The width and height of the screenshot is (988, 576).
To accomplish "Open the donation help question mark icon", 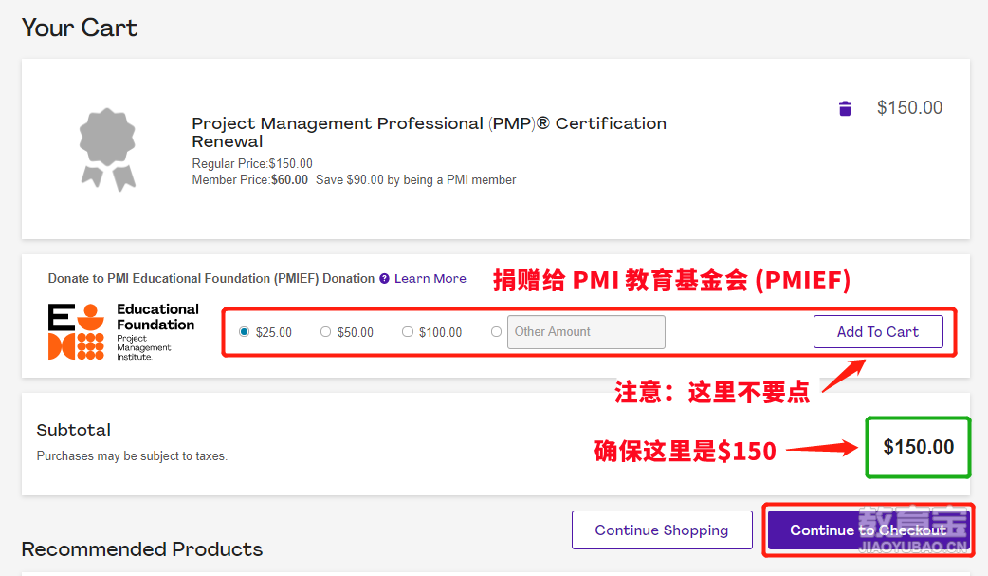I will point(384,279).
